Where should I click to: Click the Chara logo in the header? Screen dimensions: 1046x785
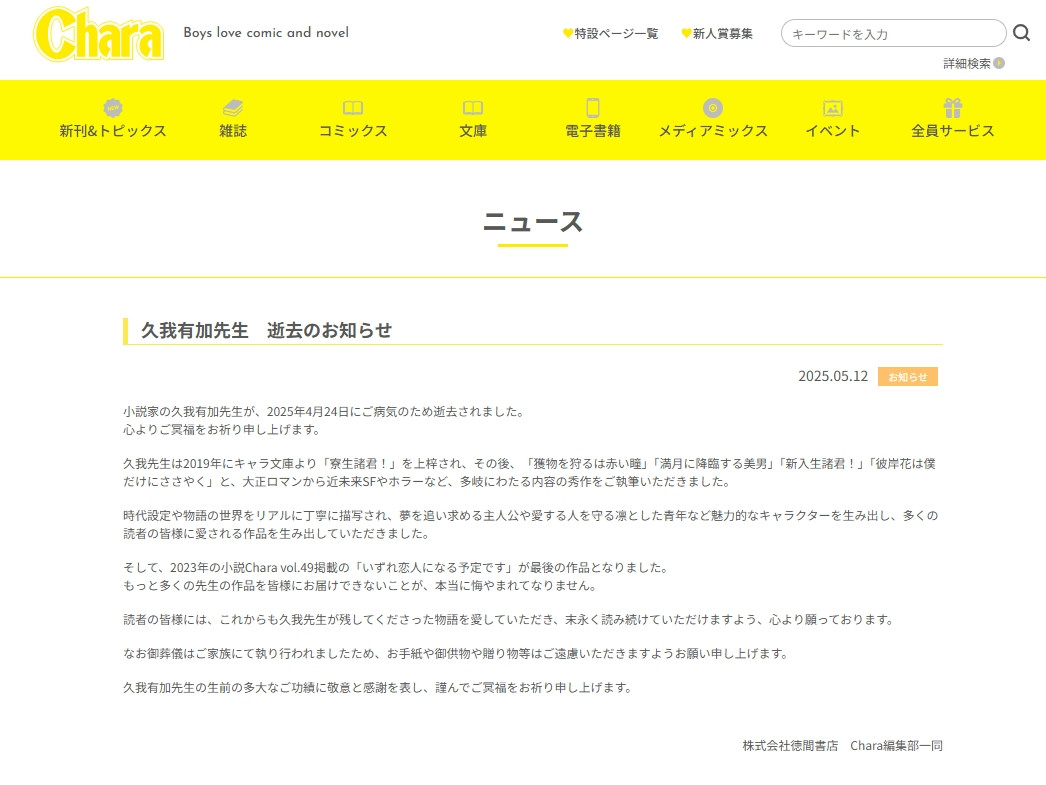(x=99, y=33)
